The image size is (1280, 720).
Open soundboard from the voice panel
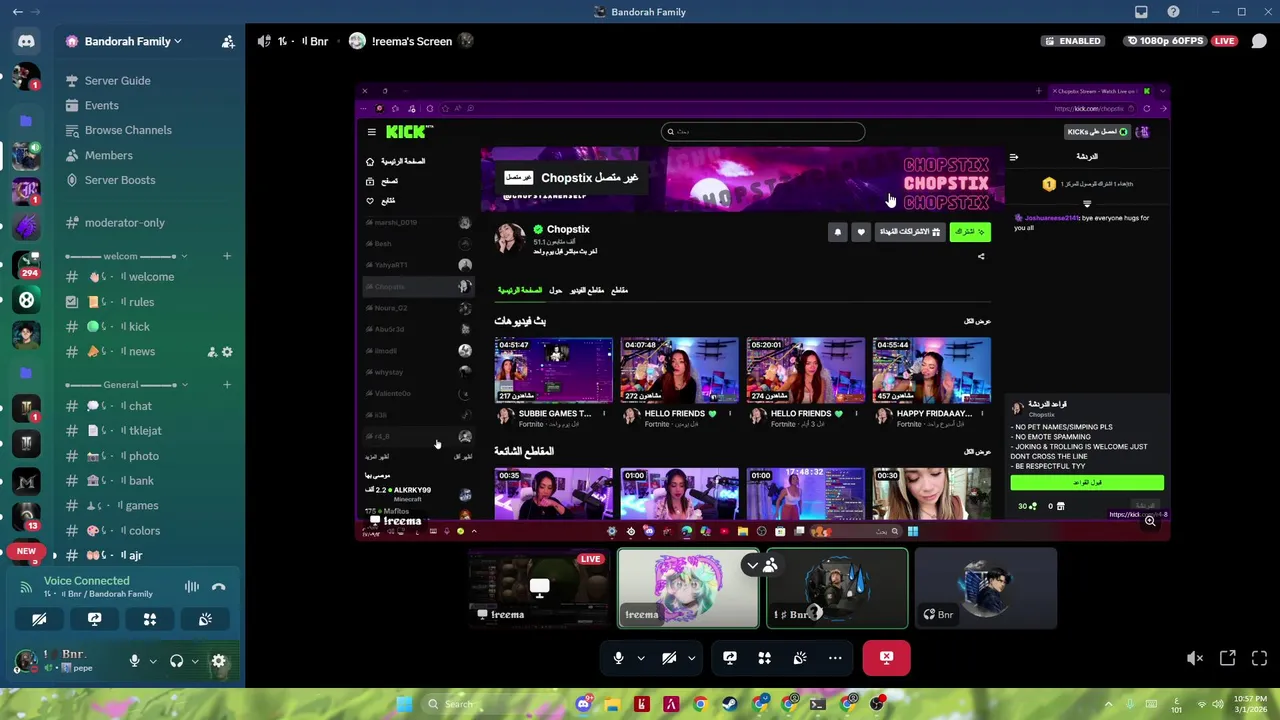tap(205, 619)
